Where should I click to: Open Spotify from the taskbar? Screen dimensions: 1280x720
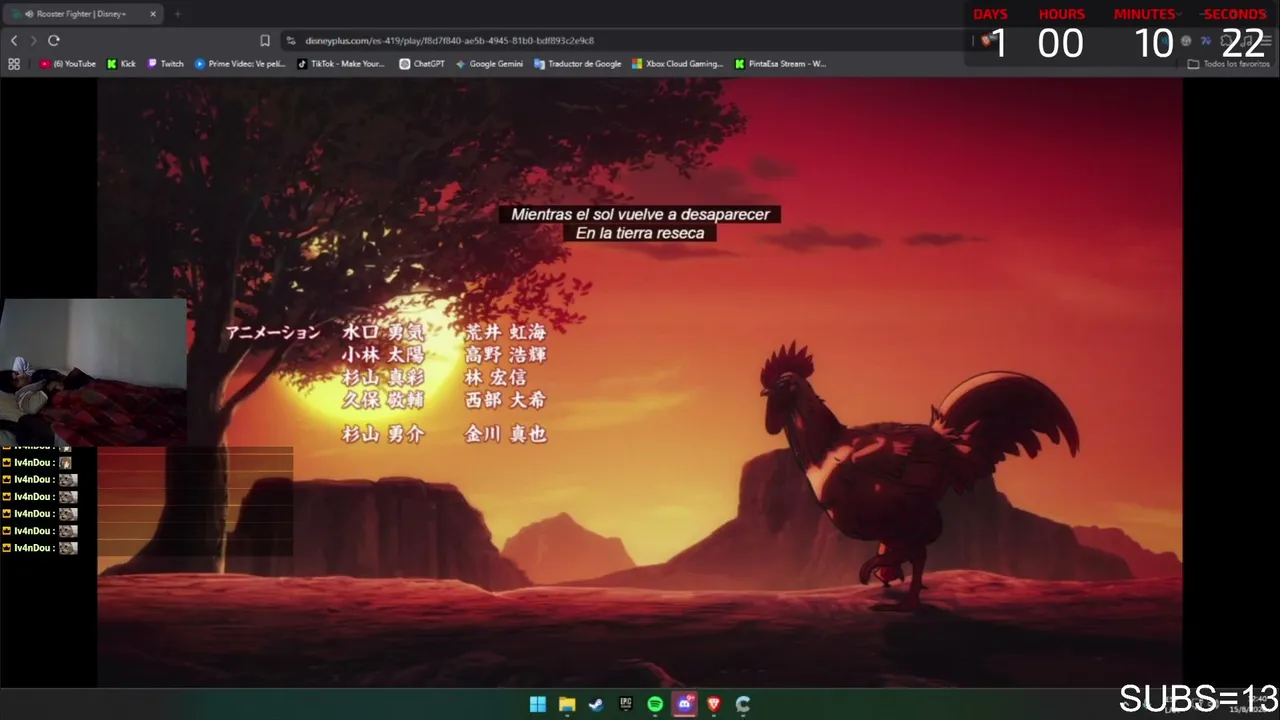655,704
